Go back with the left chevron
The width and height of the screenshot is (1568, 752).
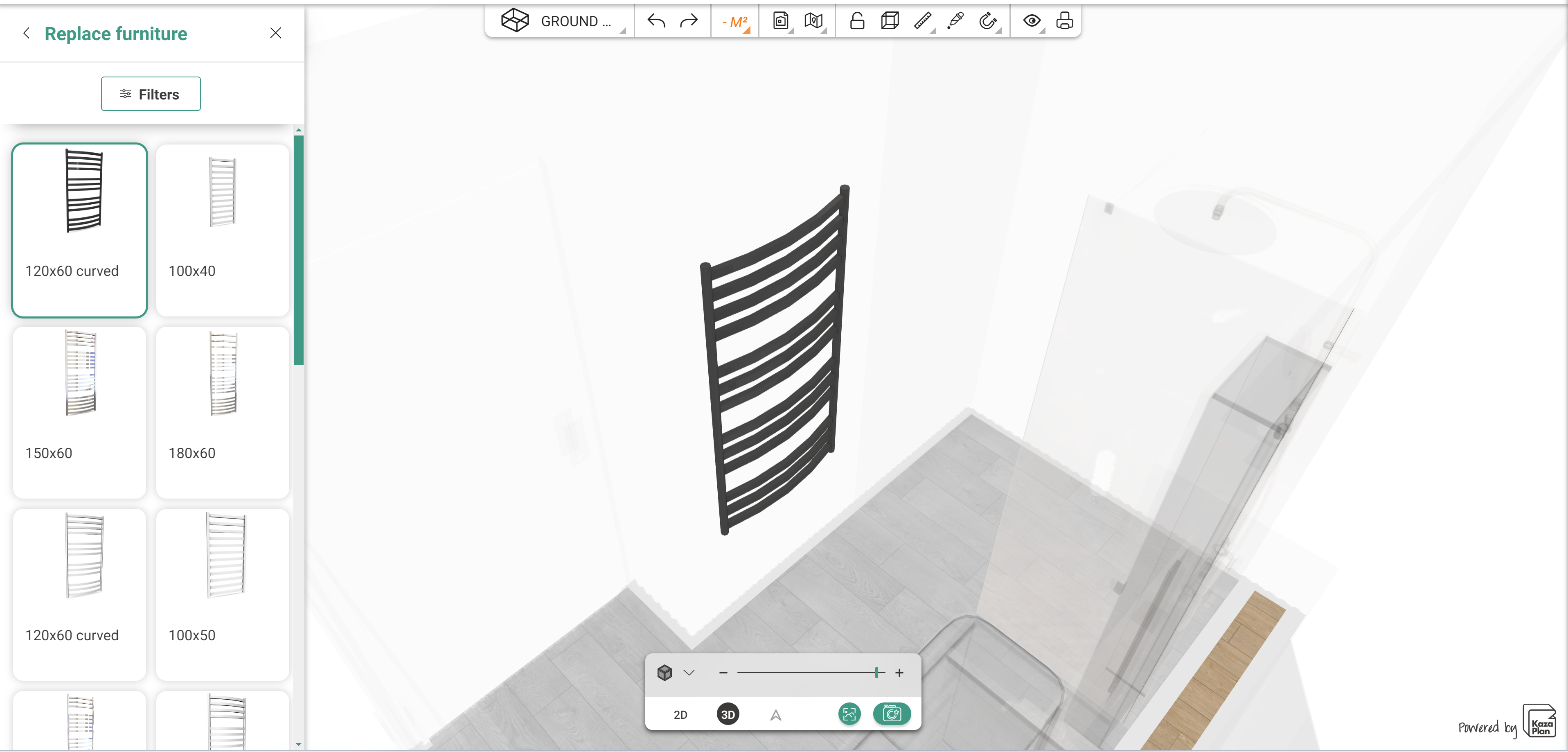(26, 33)
